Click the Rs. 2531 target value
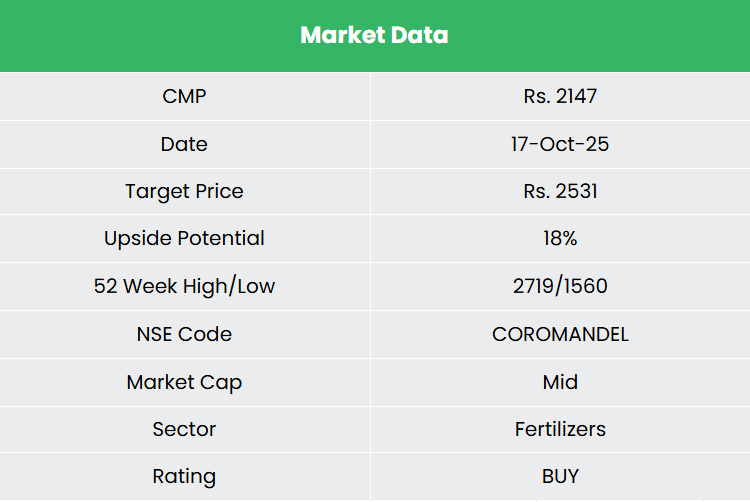Screen dimensions: 750x502 (560, 191)
